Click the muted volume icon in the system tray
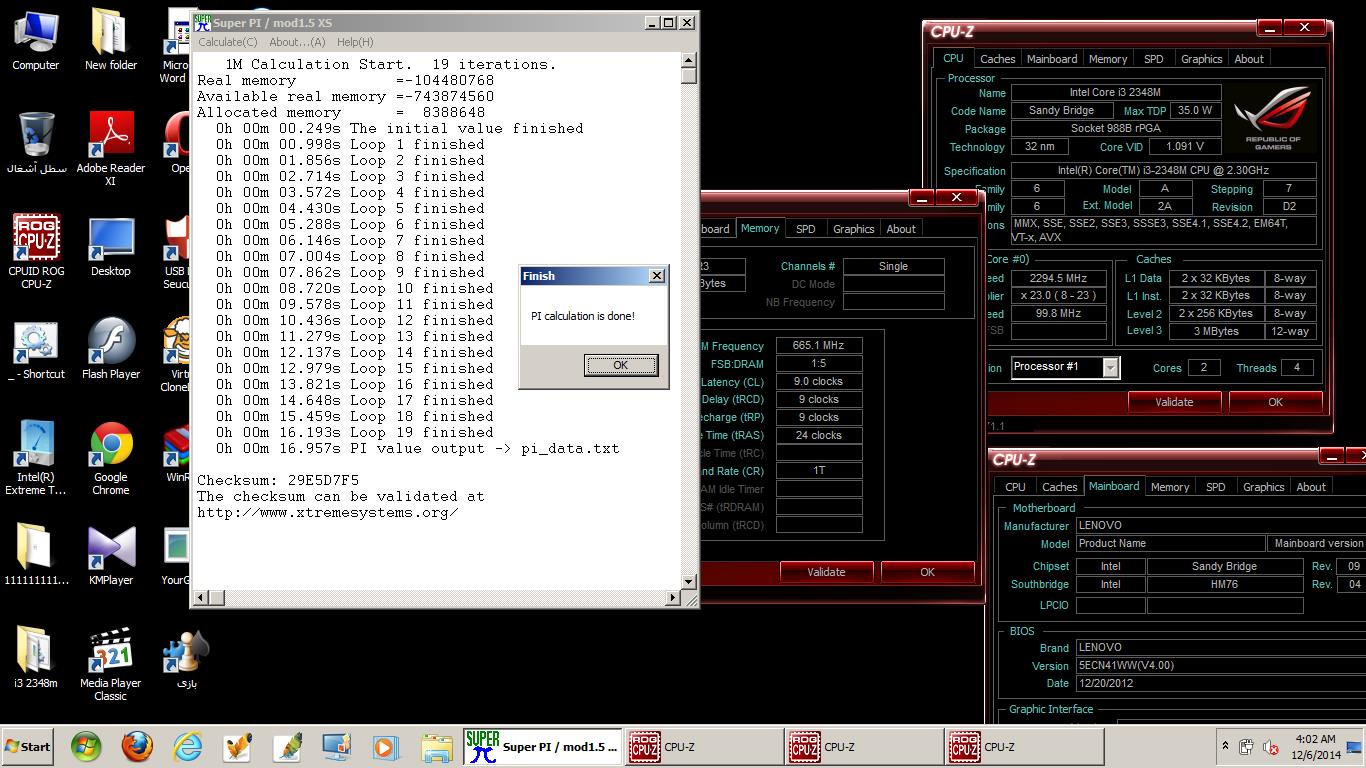 1271,747
